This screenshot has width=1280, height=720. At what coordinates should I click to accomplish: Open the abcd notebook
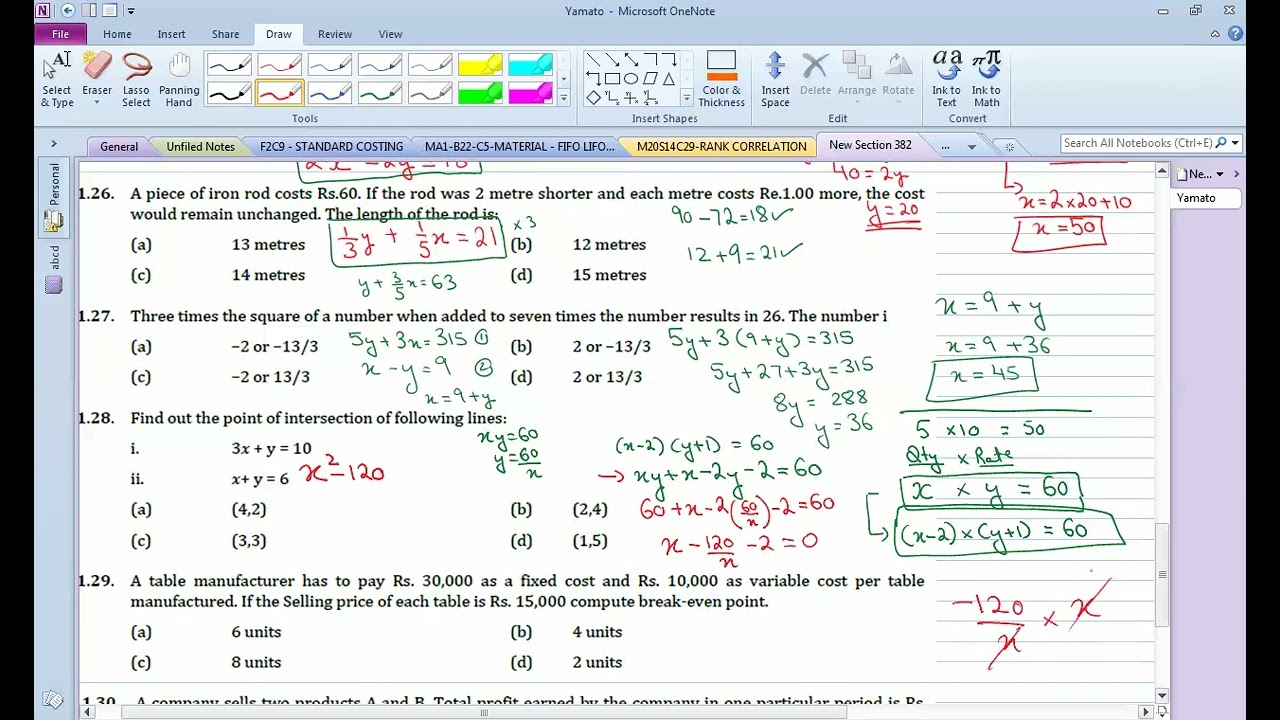click(x=54, y=268)
